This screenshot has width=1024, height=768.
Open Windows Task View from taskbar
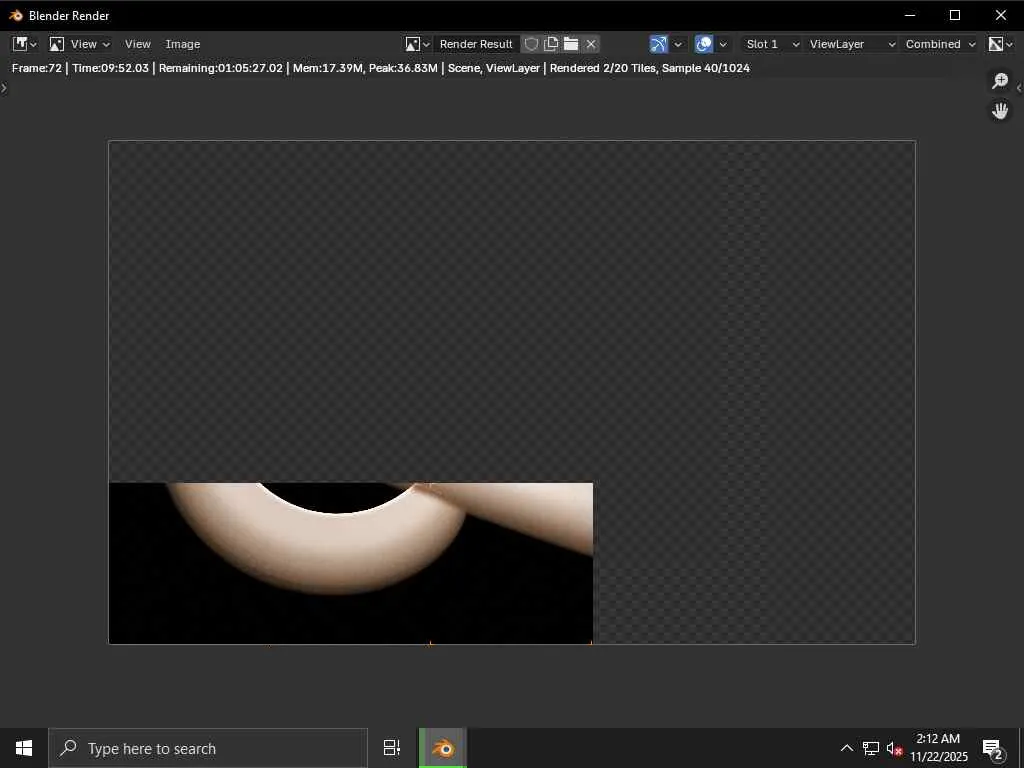tap(392, 748)
